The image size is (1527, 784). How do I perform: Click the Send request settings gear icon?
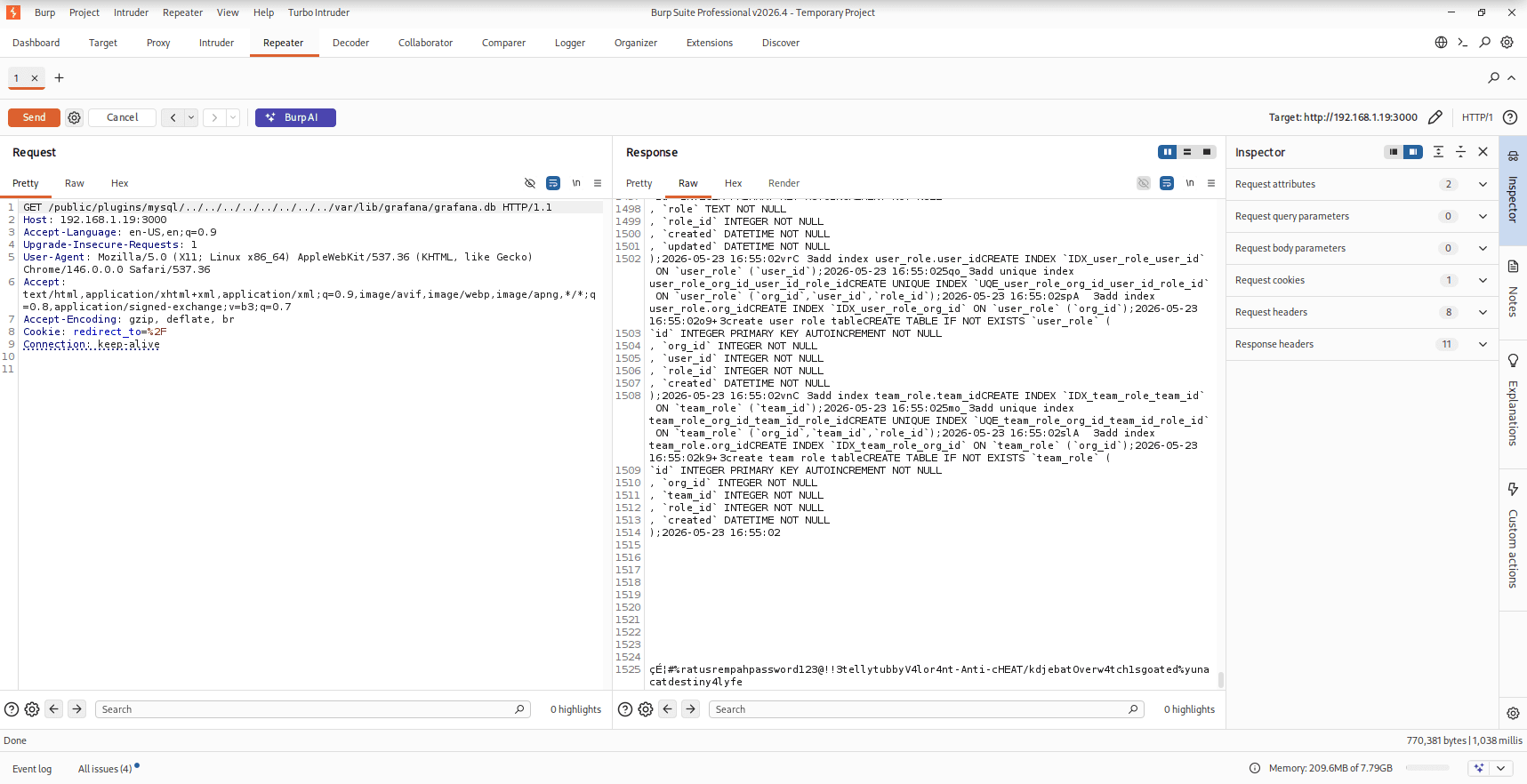coord(75,117)
